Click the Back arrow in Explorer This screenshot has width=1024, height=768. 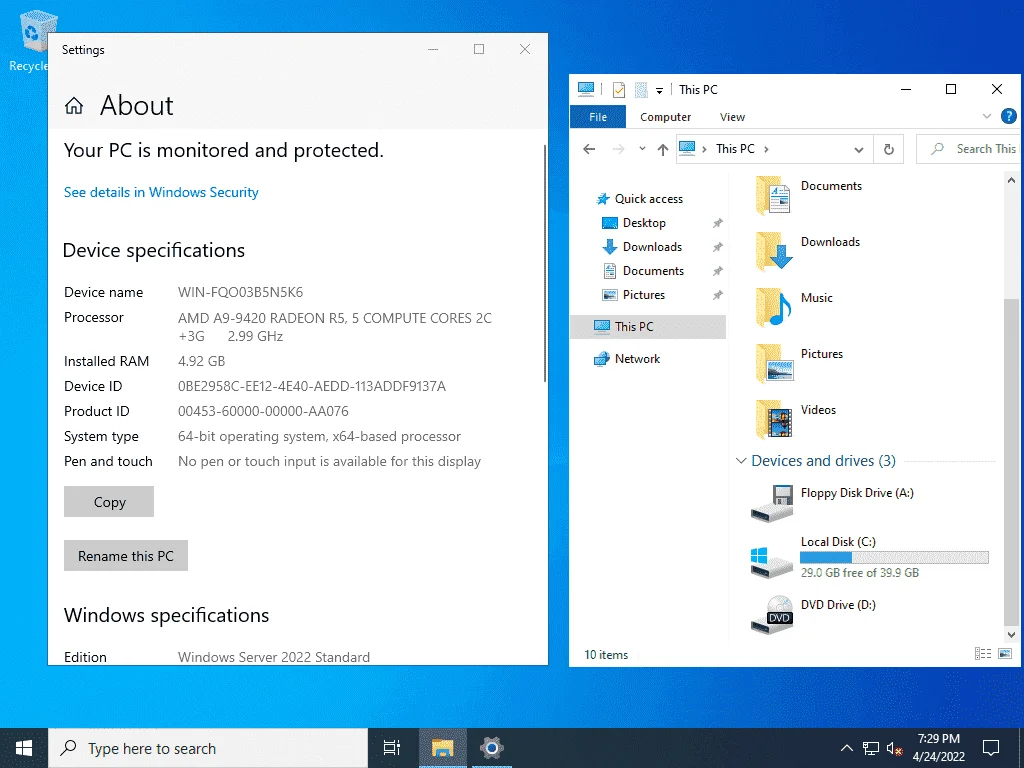(x=589, y=149)
